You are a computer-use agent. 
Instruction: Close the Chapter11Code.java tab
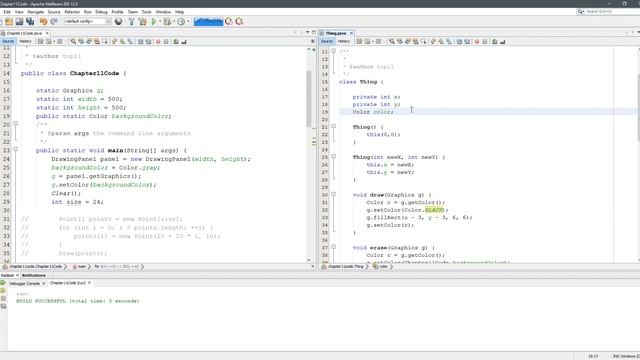point(47,33)
